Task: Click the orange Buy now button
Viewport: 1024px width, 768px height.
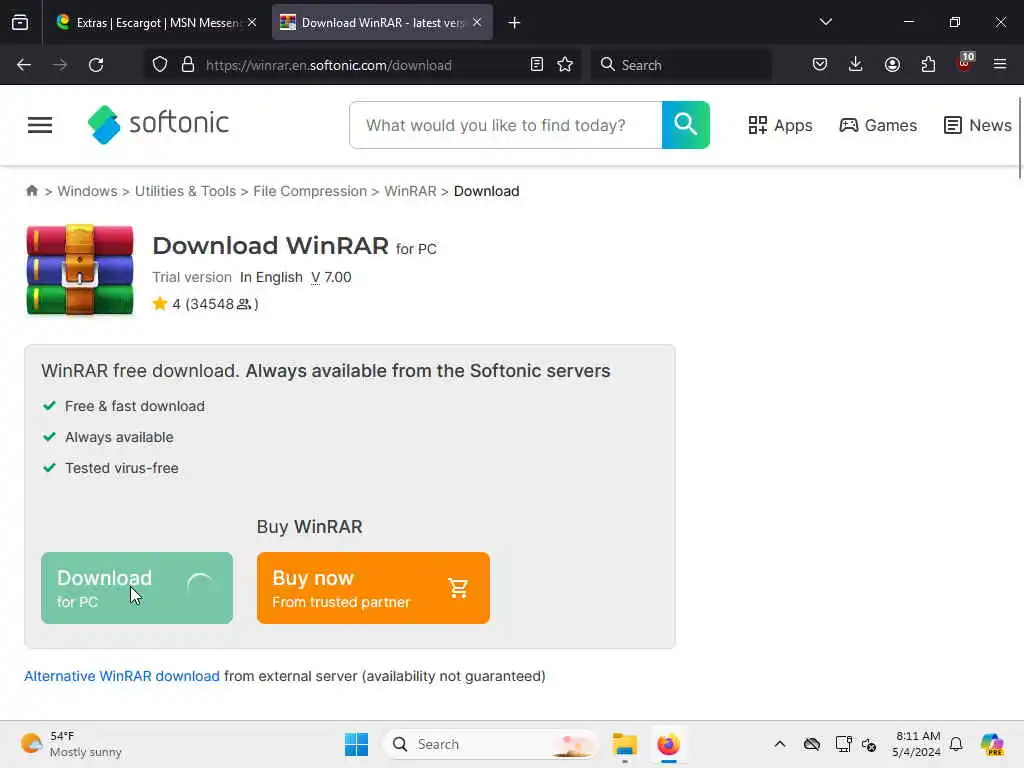Action: click(x=373, y=588)
